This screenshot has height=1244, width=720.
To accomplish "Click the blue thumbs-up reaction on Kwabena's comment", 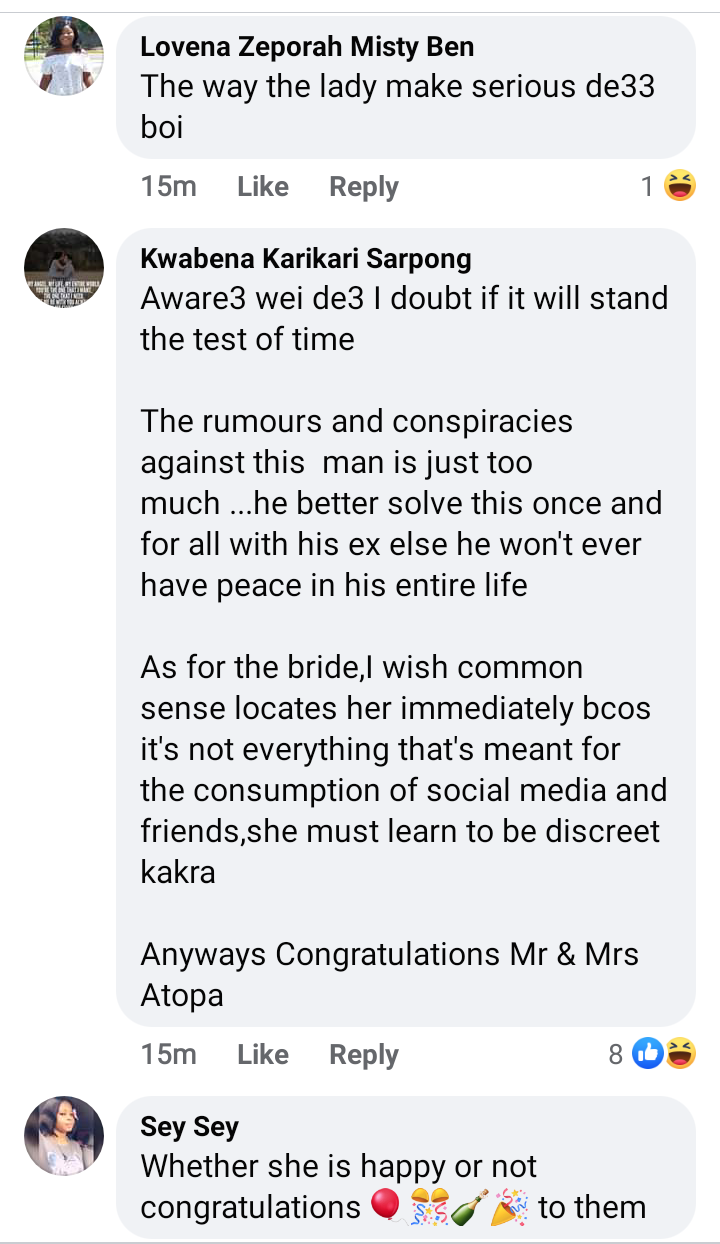I will (648, 1053).
